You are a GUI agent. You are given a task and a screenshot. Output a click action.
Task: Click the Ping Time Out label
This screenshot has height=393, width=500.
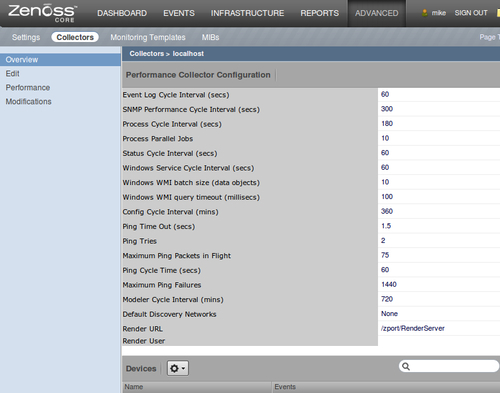tap(159, 227)
